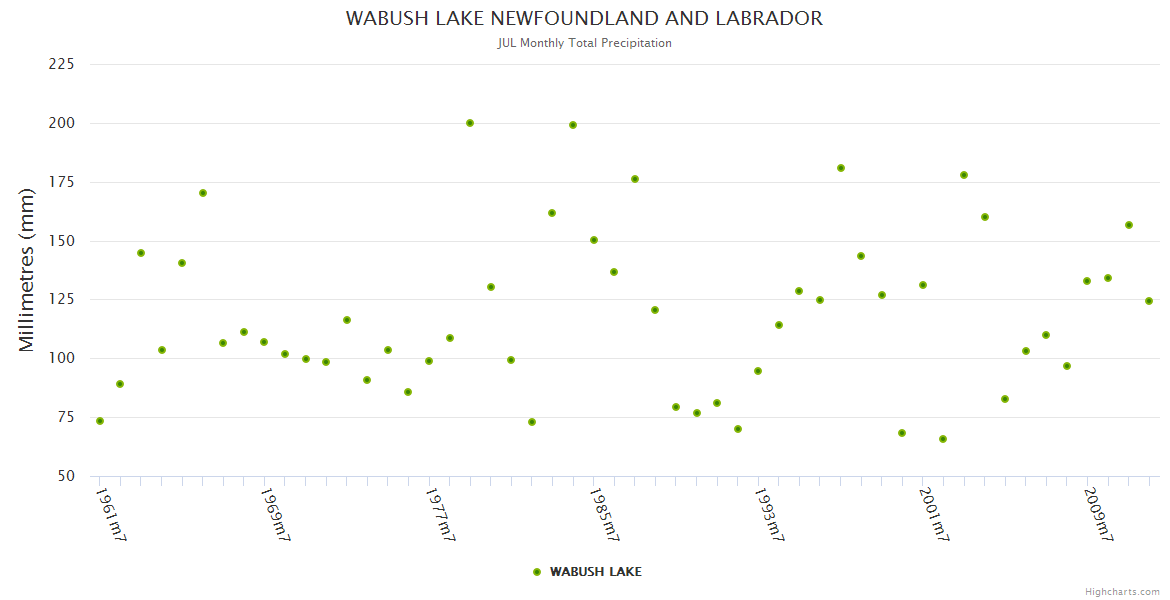The width and height of the screenshot is (1170, 600).
Task: Select the last data point on the right
Action: pos(1149,301)
